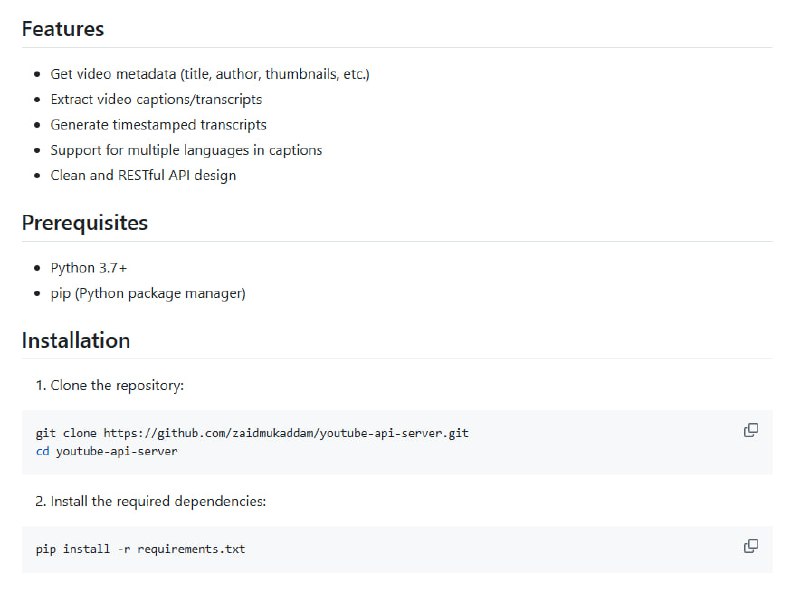Viewport: 800px width, 593px height.
Task: Copy the pip install command
Action: click(750, 546)
